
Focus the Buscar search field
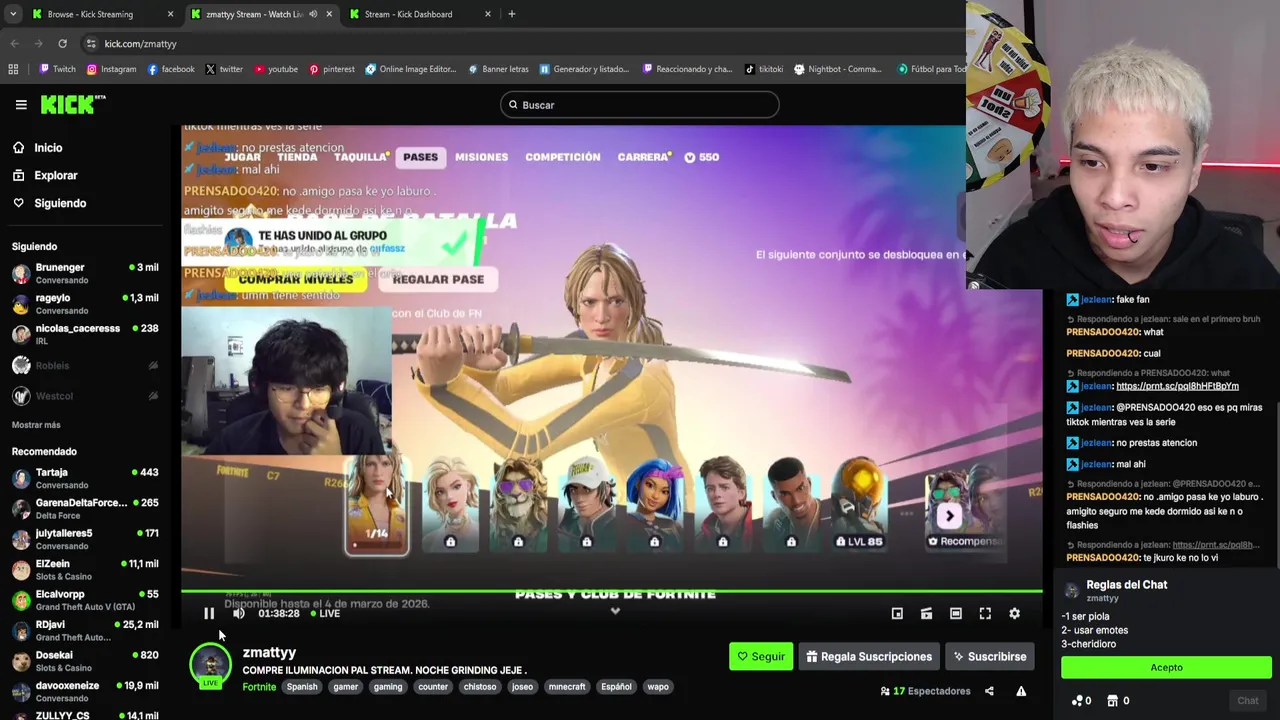click(640, 105)
